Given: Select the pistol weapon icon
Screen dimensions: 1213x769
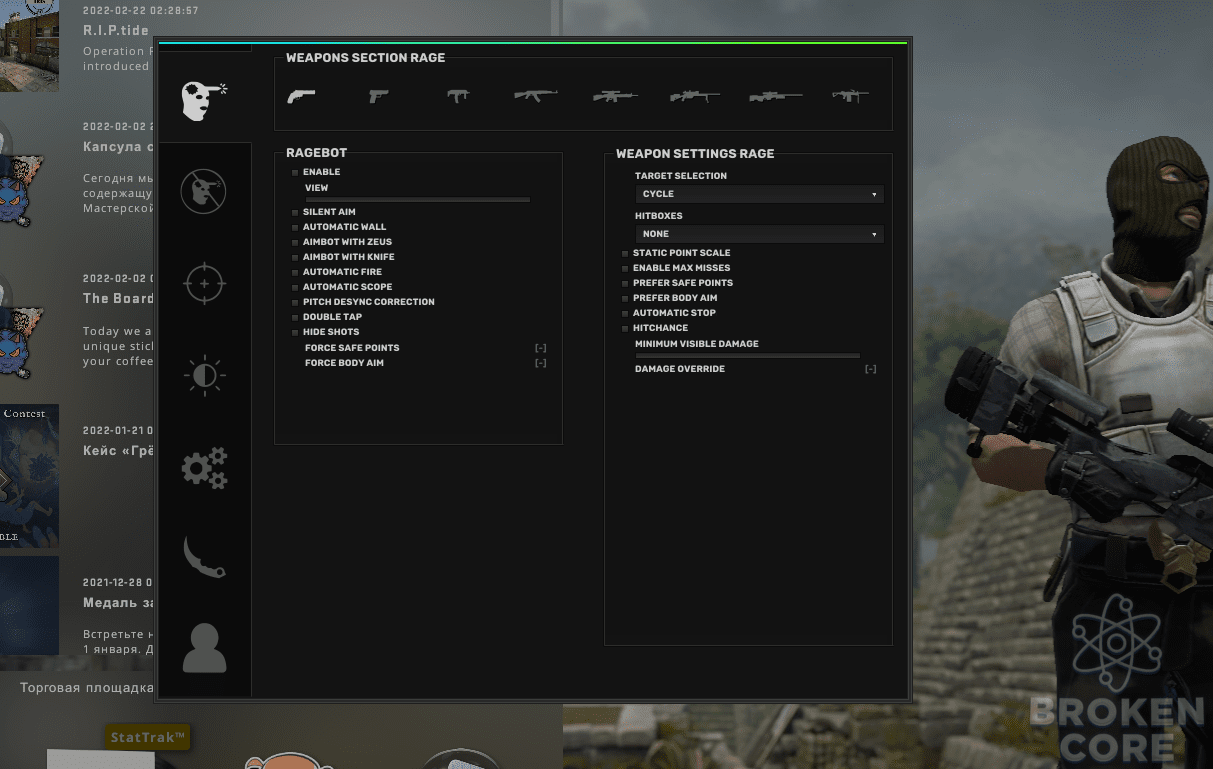Looking at the screenshot, I should [x=378, y=96].
